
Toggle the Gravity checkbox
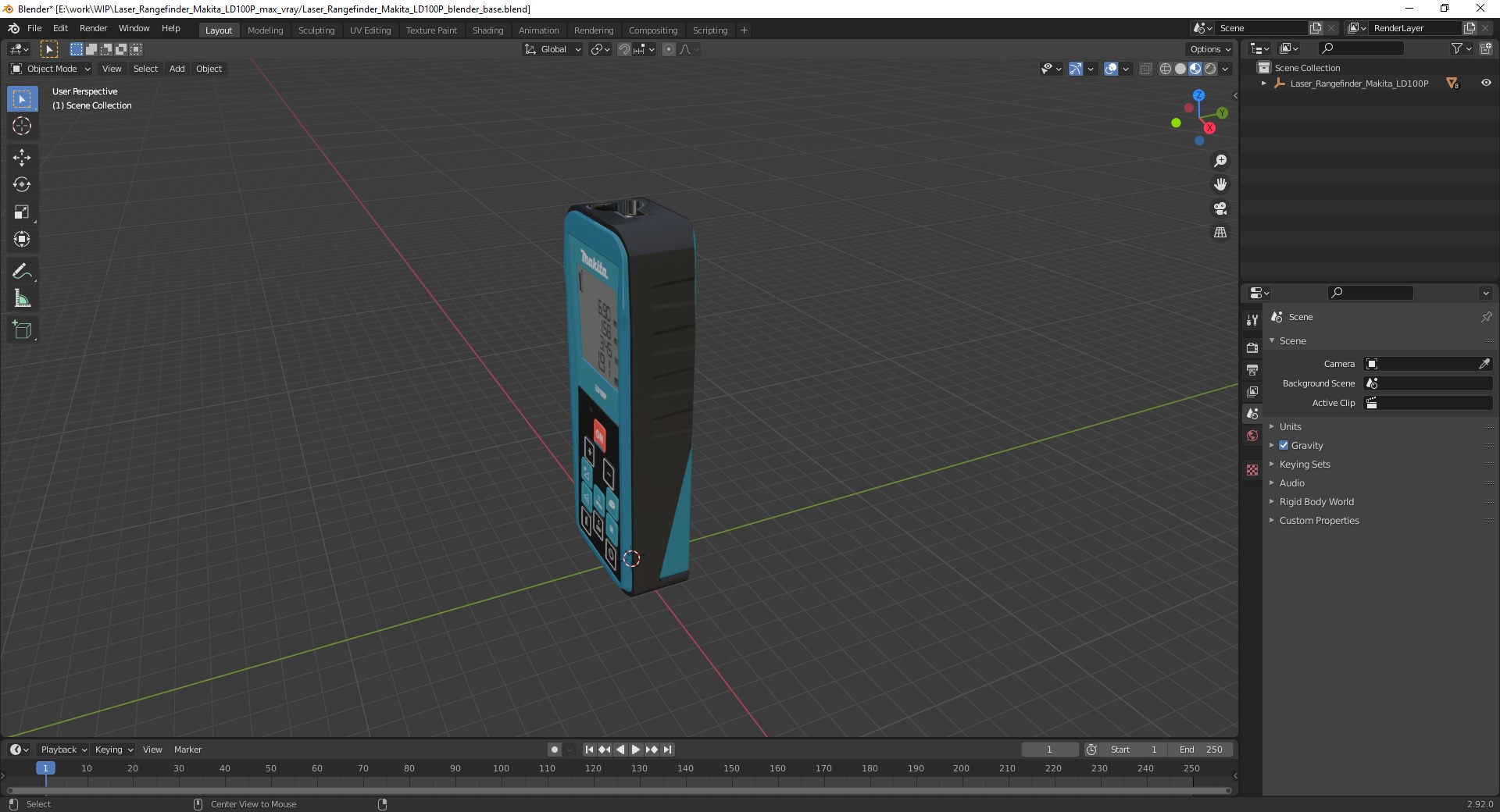coord(1284,445)
